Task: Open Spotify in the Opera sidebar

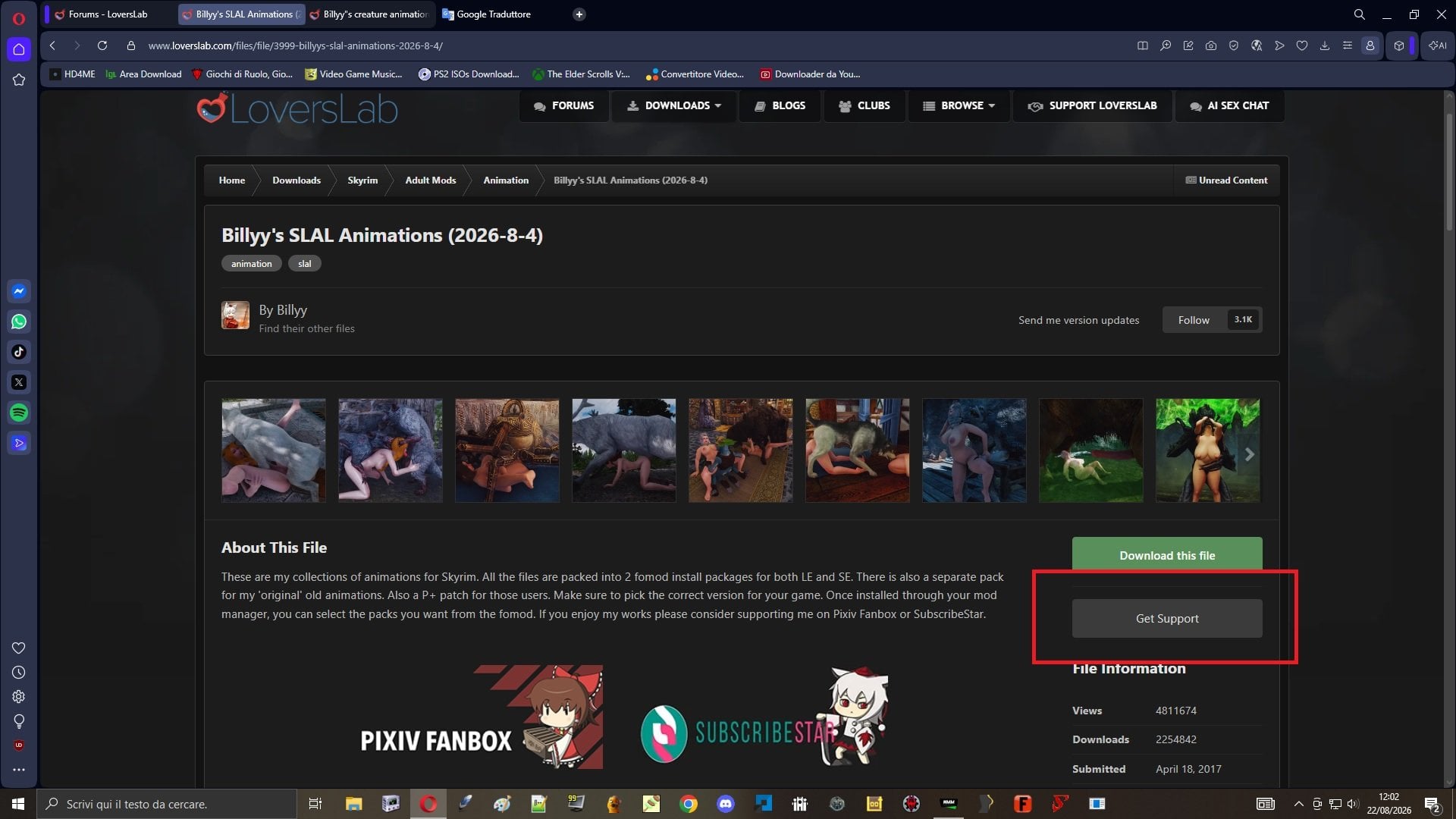Action: pos(19,413)
